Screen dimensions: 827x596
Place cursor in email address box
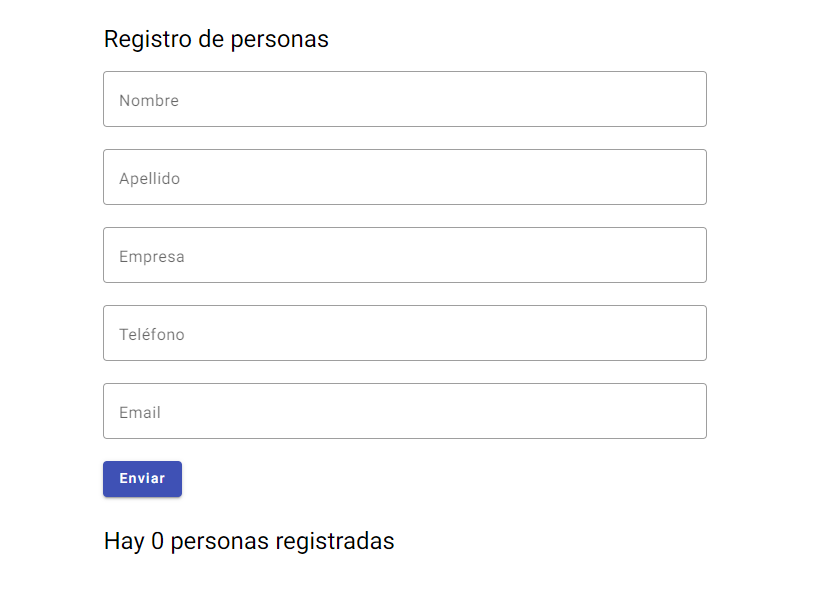(404, 411)
